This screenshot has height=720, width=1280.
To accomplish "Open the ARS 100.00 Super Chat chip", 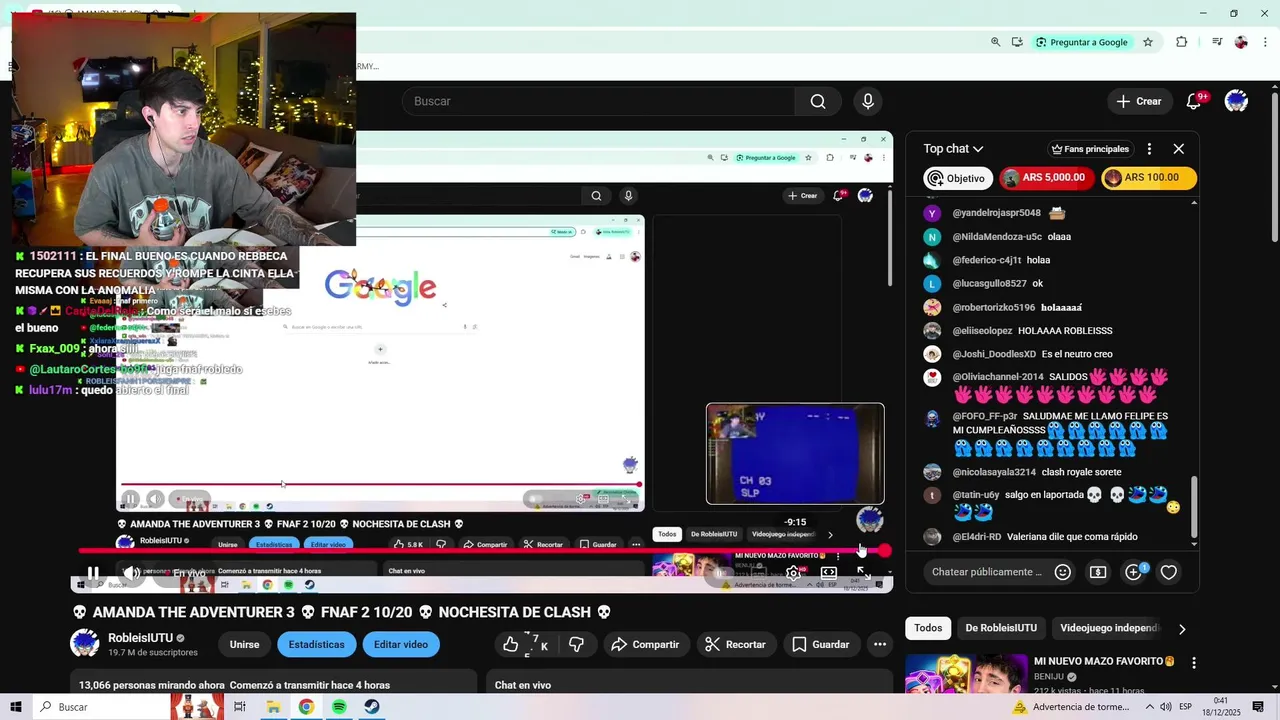I will click(x=1149, y=178).
